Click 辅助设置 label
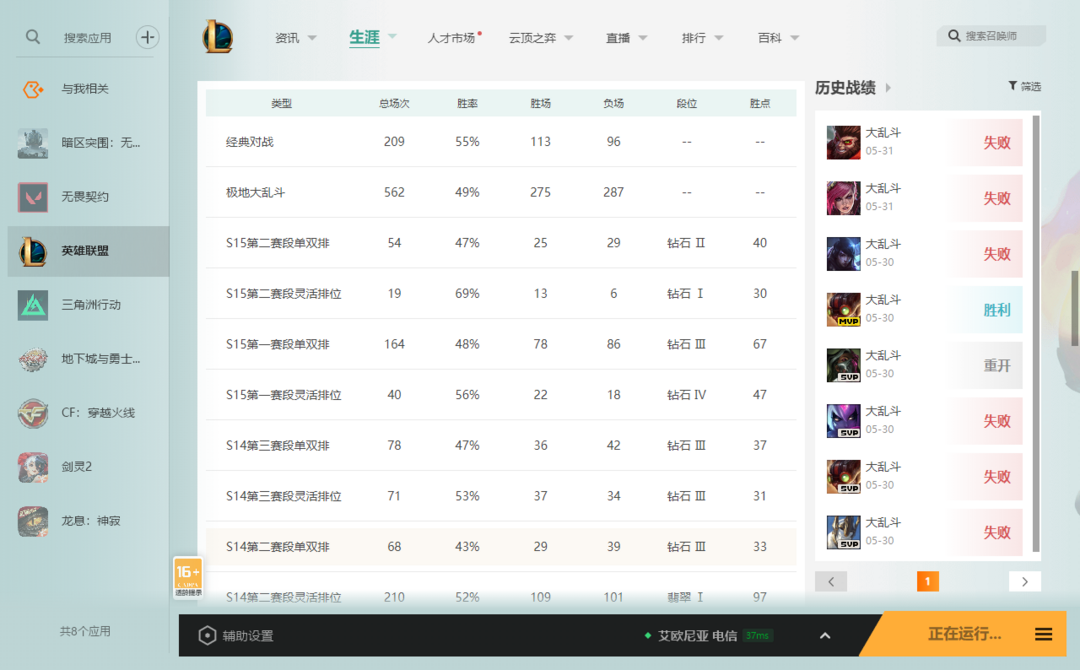The image size is (1080, 670). (248, 636)
